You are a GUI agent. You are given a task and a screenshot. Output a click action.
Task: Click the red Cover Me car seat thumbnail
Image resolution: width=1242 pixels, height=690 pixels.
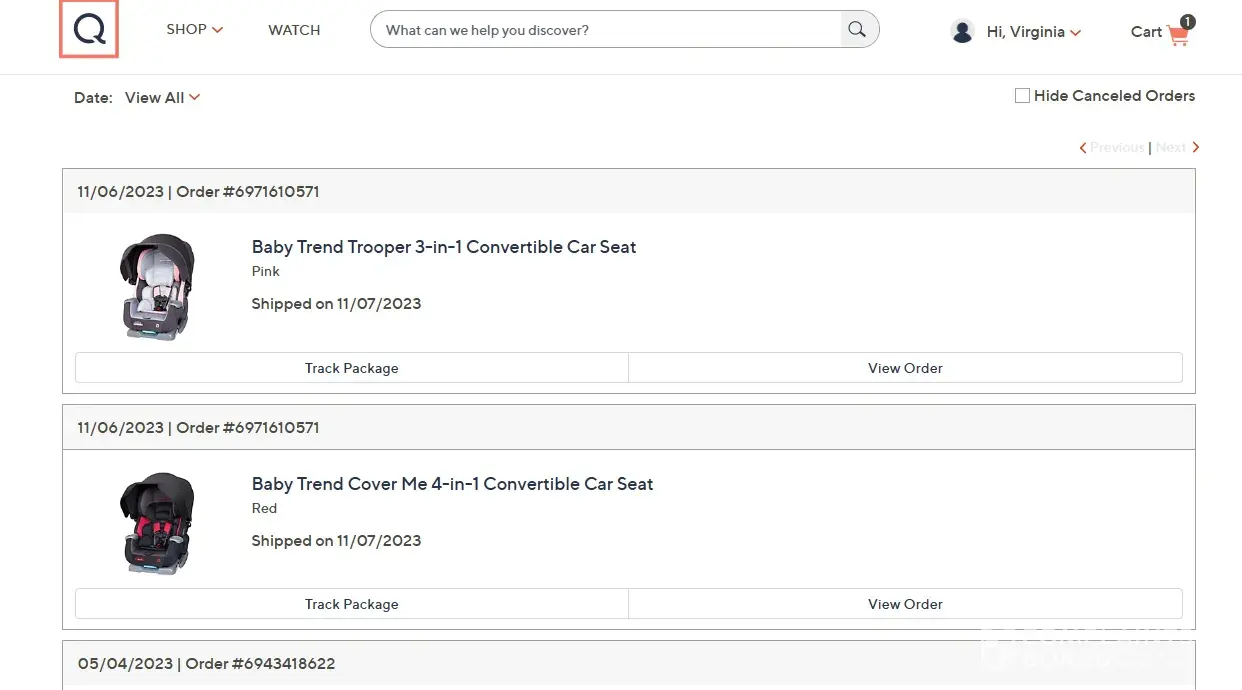coord(157,523)
